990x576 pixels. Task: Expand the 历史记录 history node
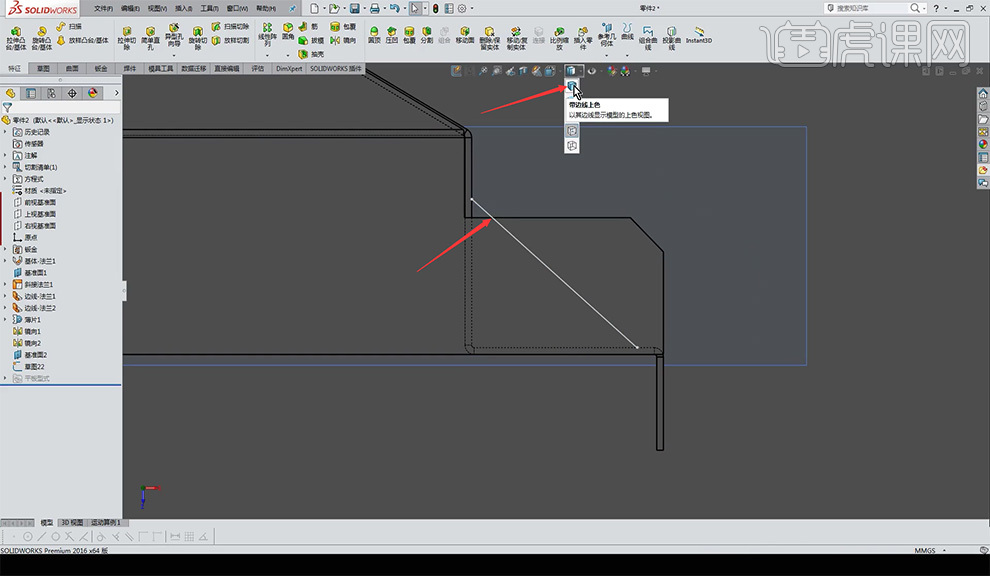(5, 132)
